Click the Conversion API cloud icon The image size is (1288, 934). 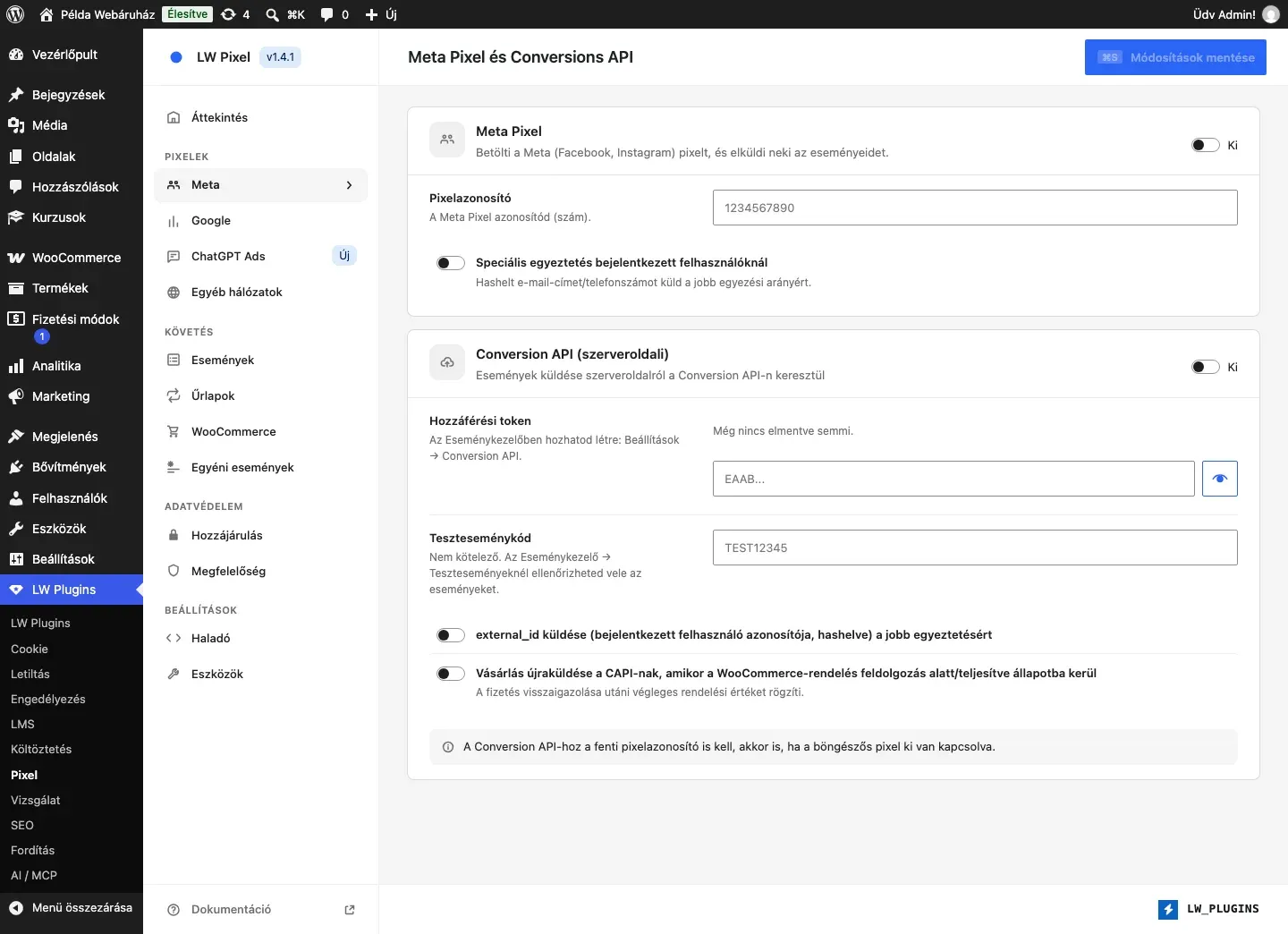447,362
